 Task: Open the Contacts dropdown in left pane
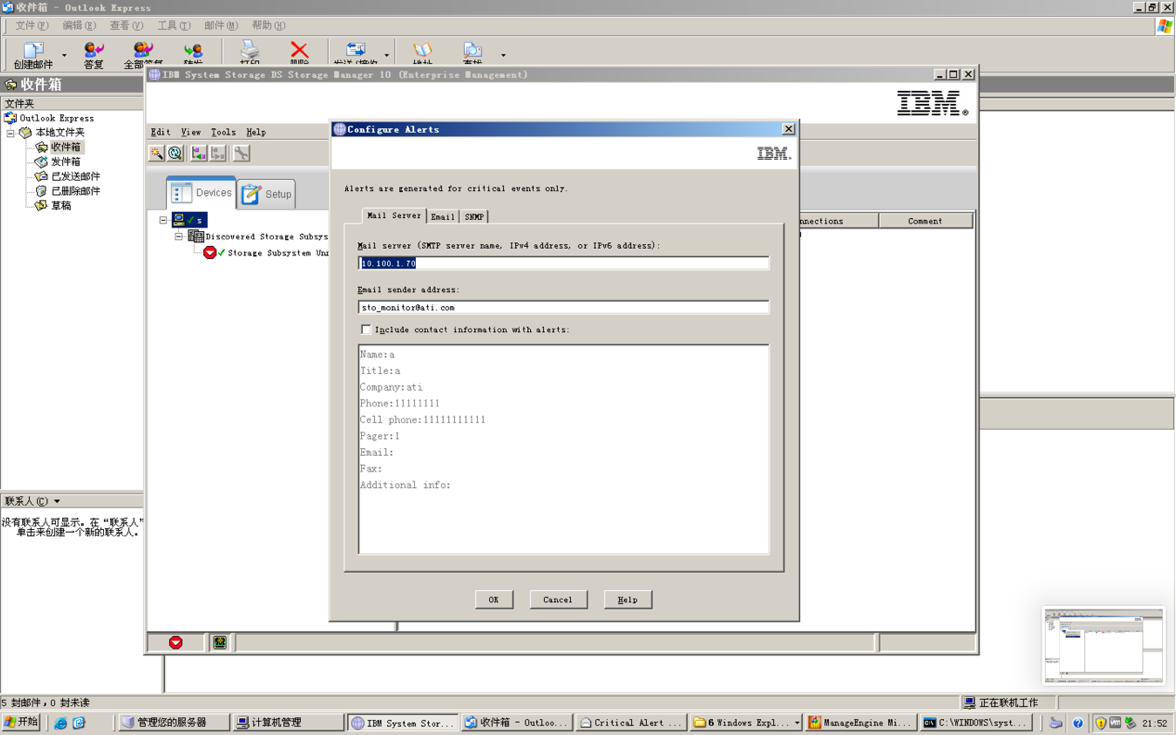click(57, 501)
